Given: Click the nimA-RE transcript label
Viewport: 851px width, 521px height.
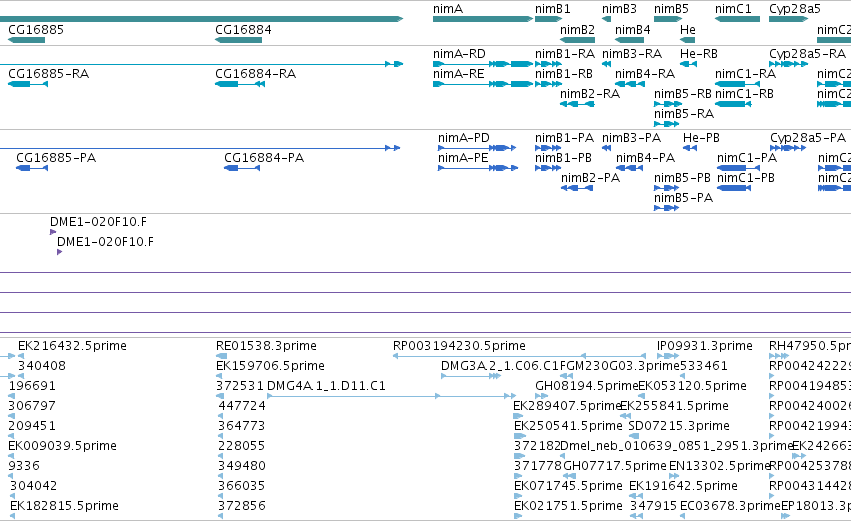Looking at the screenshot, I should pyautogui.click(x=459, y=74).
